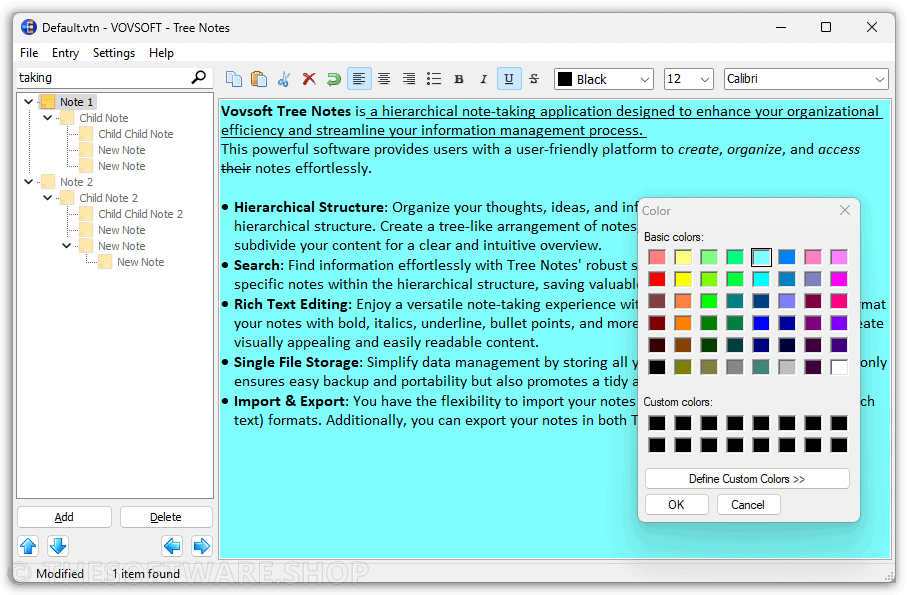Viewport: 908px width, 595px height.
Task: Confirm color with OK button
Action: pyautogui.click(x=676, y=505)
